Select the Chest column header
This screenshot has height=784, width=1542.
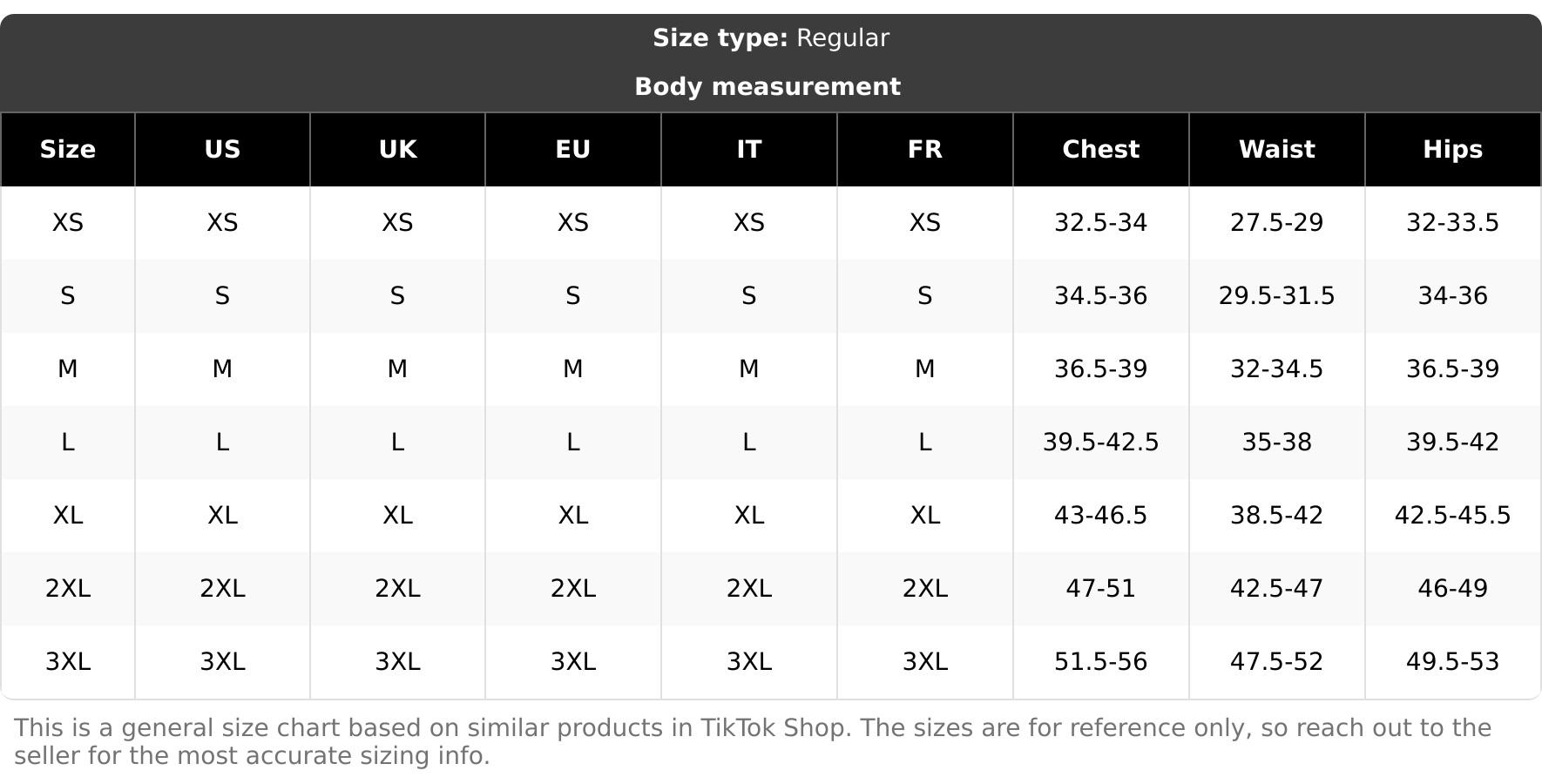[x=1101, y=149]
